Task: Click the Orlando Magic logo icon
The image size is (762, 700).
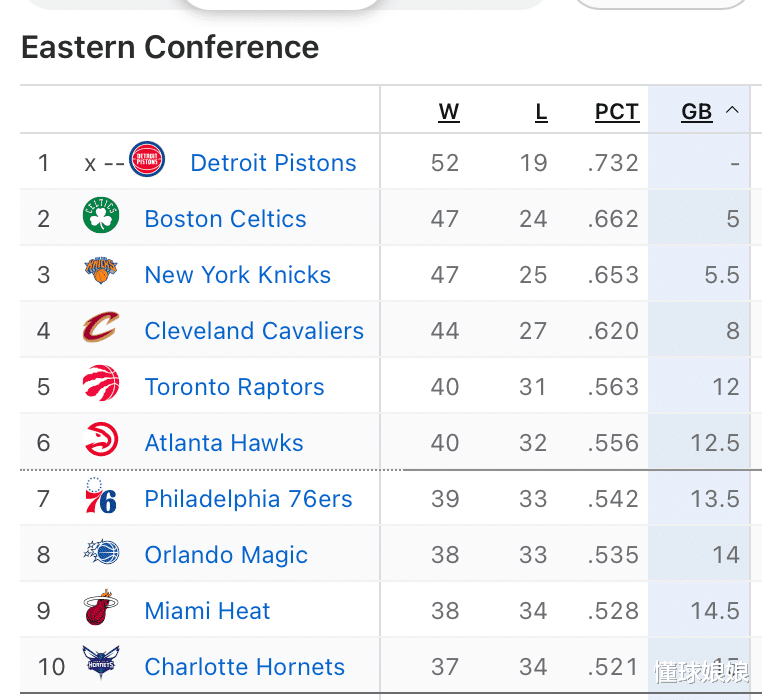Action: coord(101,553)
